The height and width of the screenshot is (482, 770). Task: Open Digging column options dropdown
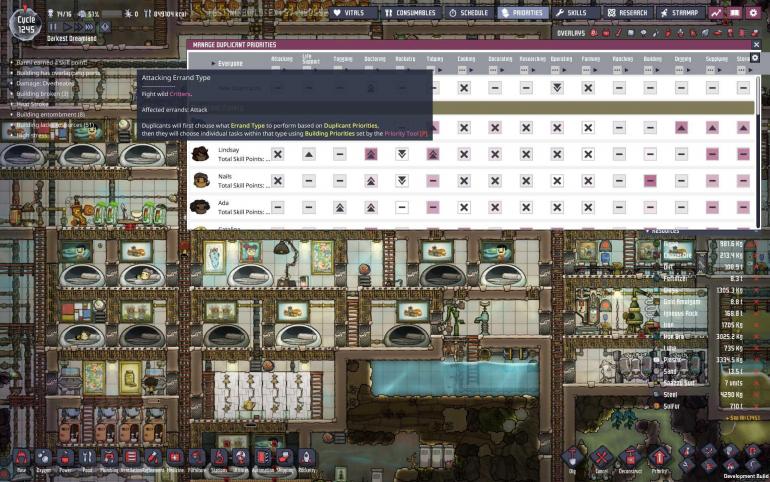click(x=679, y=70)
